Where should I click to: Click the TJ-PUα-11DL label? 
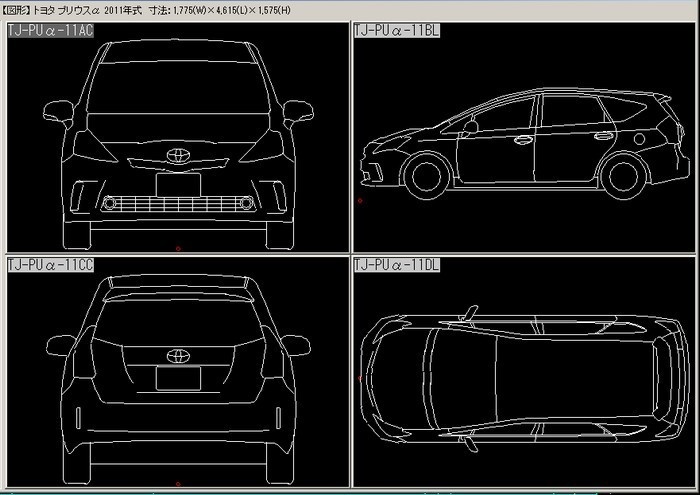[x=396, y=265]
